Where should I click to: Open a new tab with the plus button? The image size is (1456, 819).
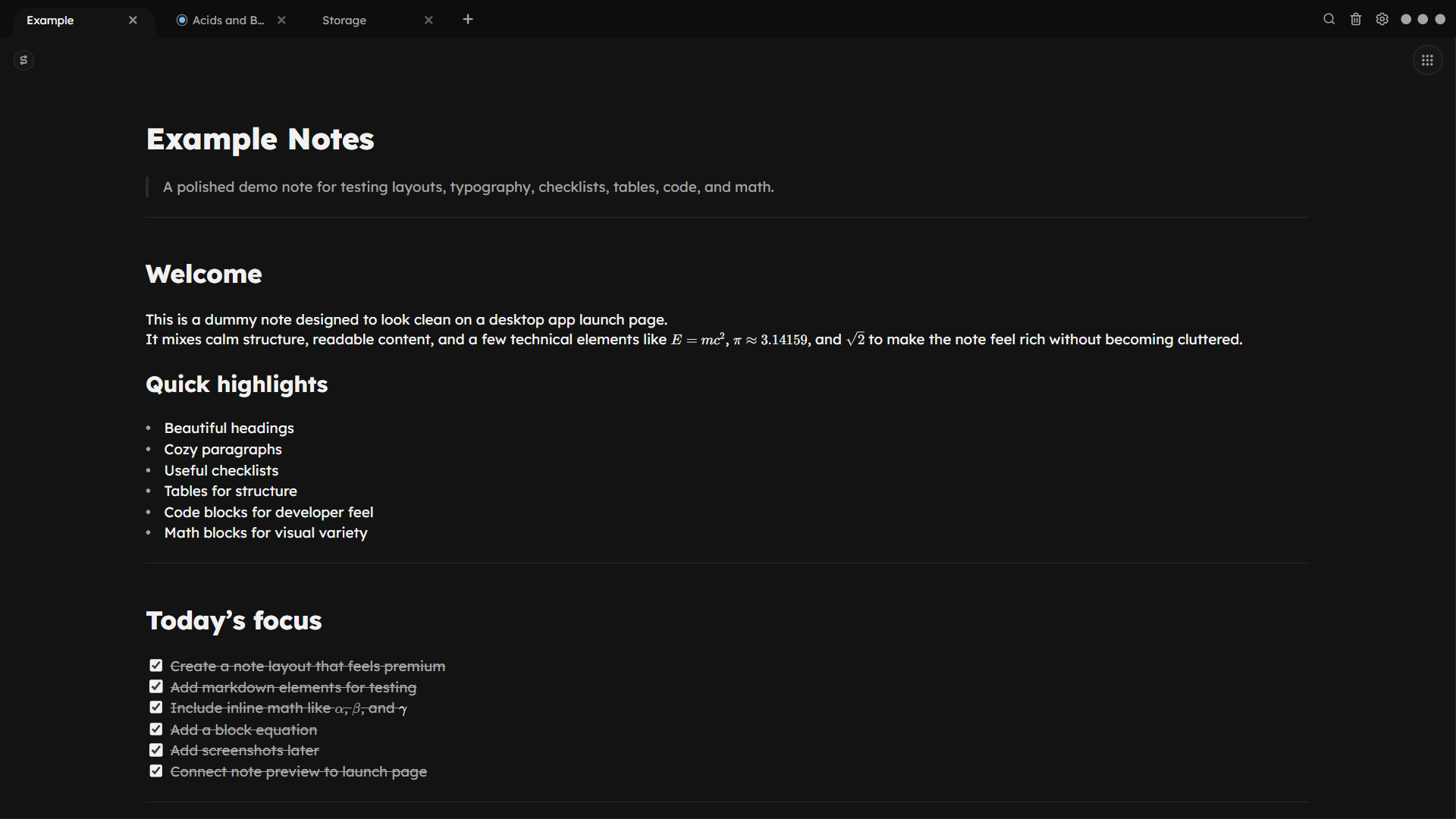click(467, 19)
